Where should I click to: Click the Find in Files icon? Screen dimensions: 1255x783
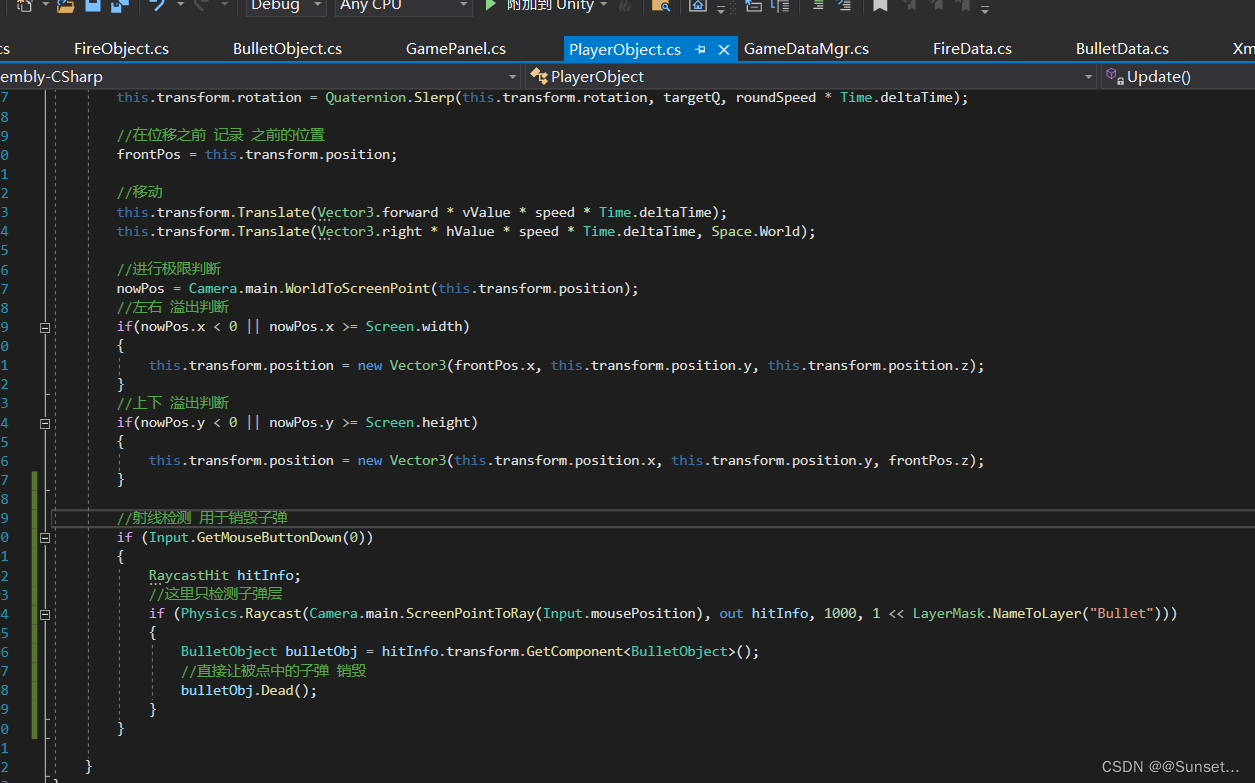pos(660,6)
